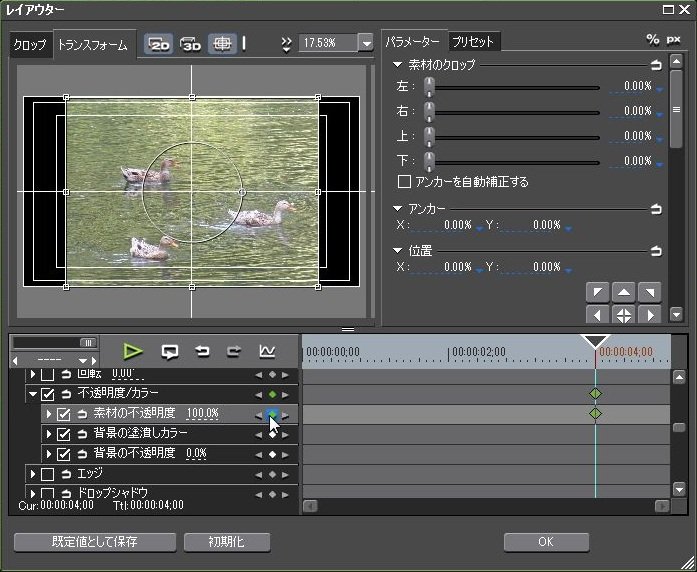
Task: Click the 右 crop slider handle
Action: [x=429, y=112]
